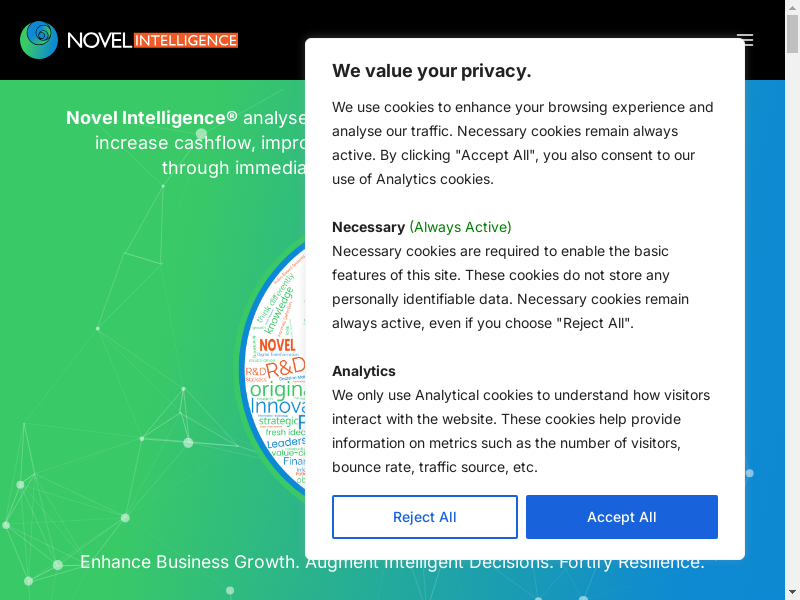Click the scrollbar down arrow
Viewport: 800px width, 600px height.
pos(792,592)
